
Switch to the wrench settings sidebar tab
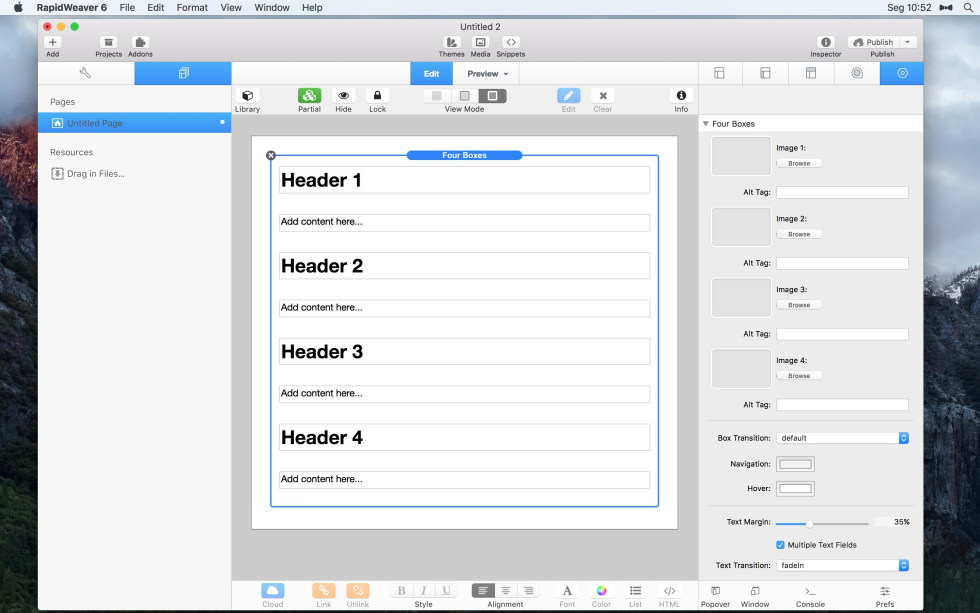pyautogui.click(x=86, y=73)
